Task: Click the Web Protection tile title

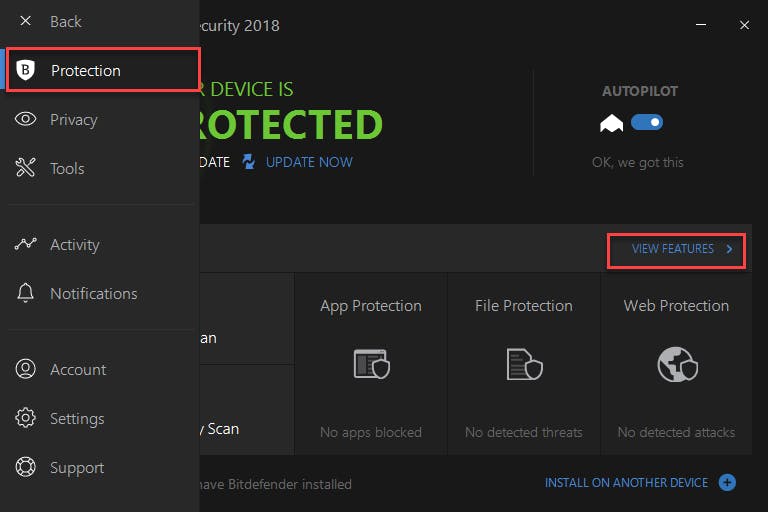Action: pos(676,306)
